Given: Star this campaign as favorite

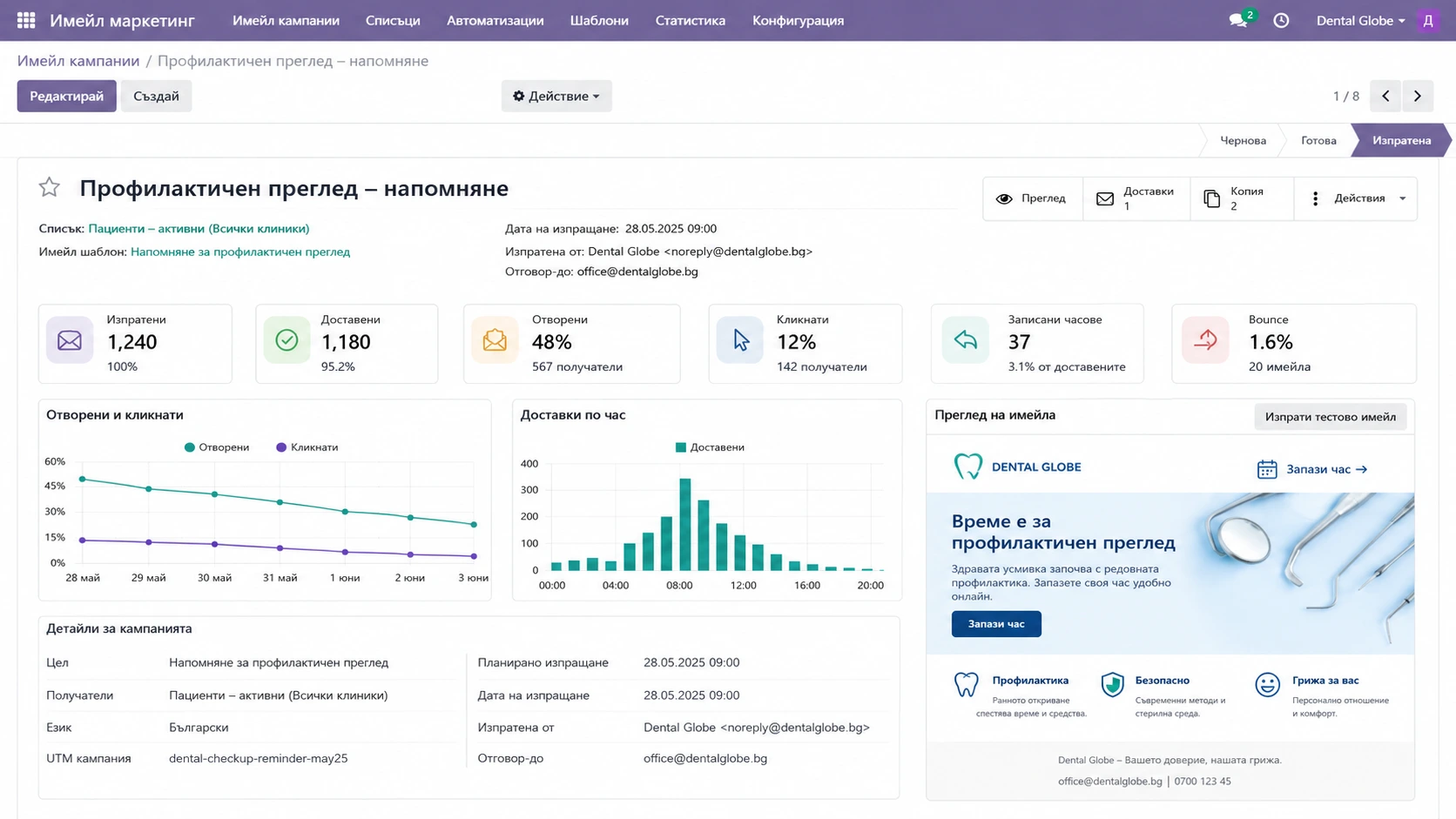Looking at the screenshot, I should [50, 187].
